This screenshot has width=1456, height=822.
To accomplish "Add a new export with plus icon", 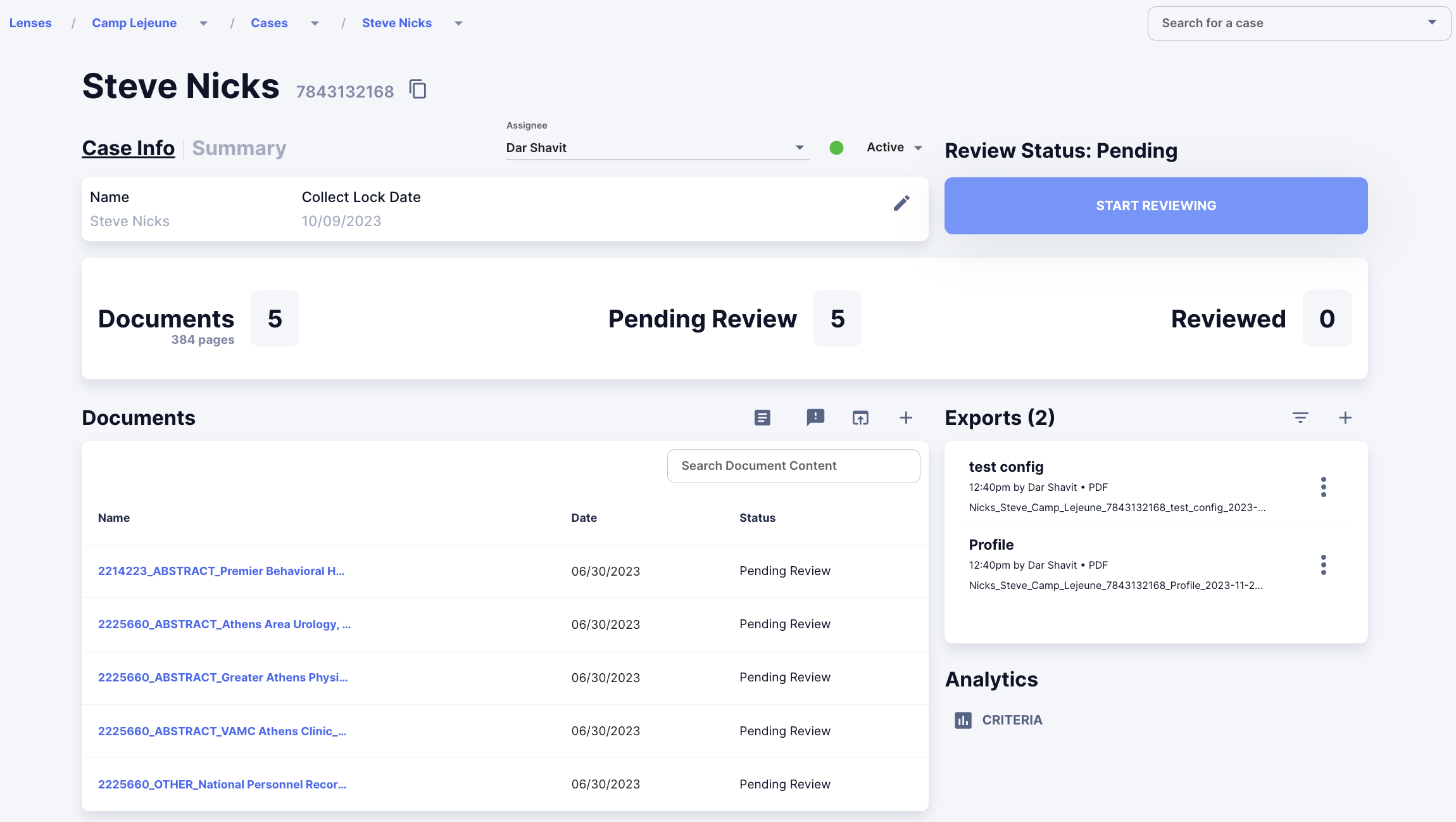I will pos(1346,417).
